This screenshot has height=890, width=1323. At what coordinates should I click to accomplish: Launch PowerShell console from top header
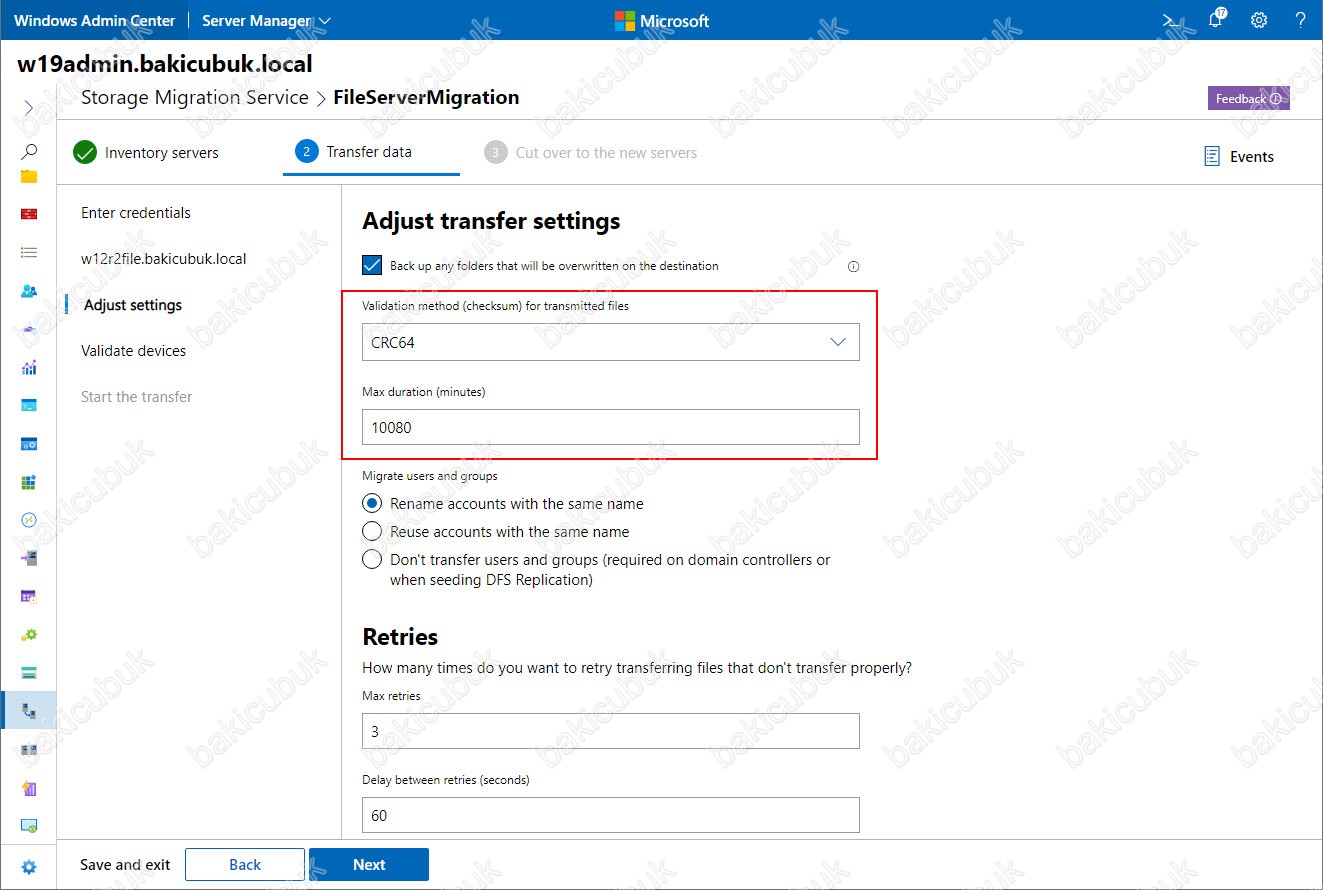click(1169, 20)
